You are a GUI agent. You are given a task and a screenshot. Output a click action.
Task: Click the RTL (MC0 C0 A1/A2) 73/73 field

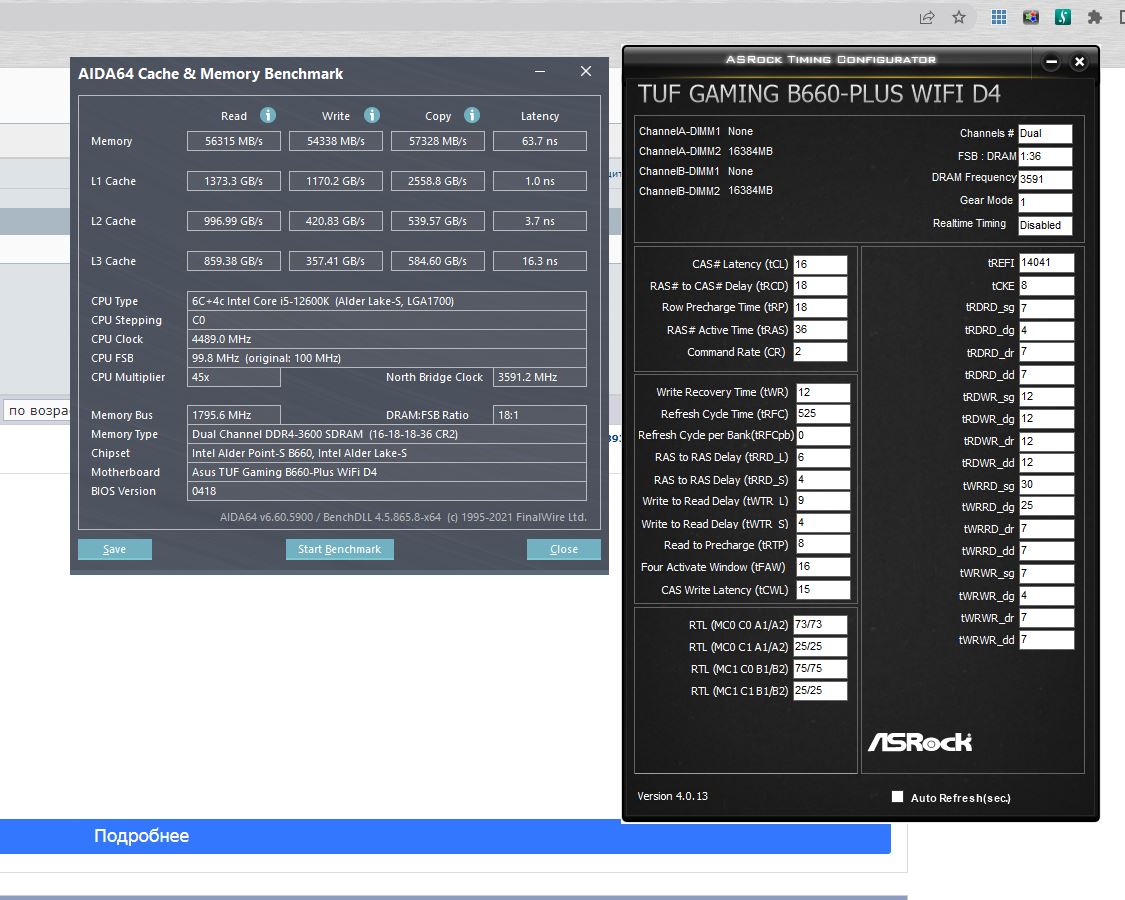(820, 624)
